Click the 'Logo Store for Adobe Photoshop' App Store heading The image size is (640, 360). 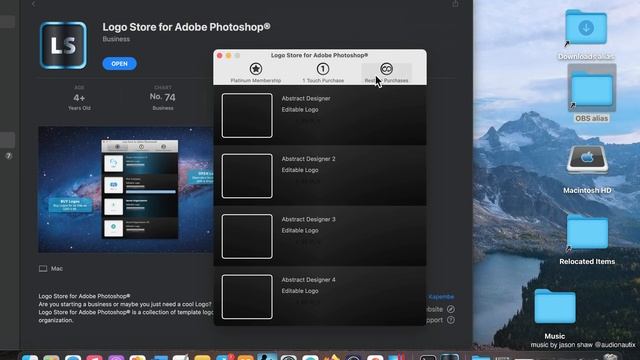pos(186,27)
